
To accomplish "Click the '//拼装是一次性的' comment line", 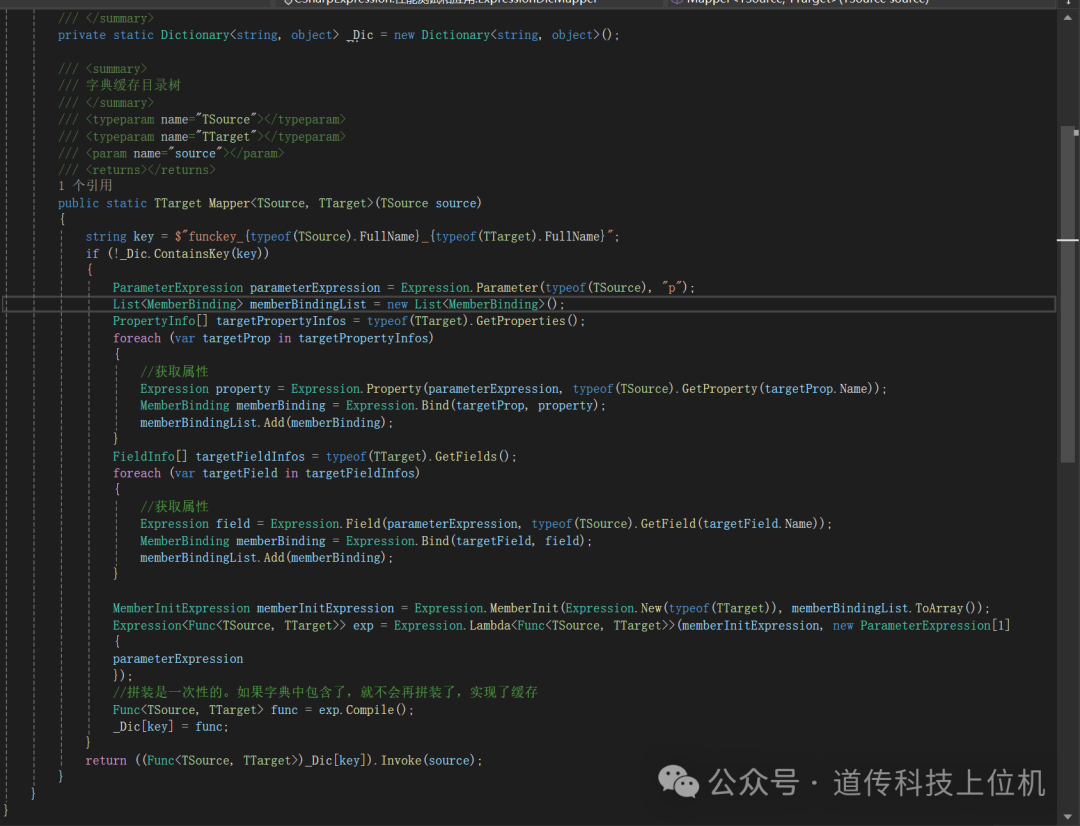I will [325, 692].
